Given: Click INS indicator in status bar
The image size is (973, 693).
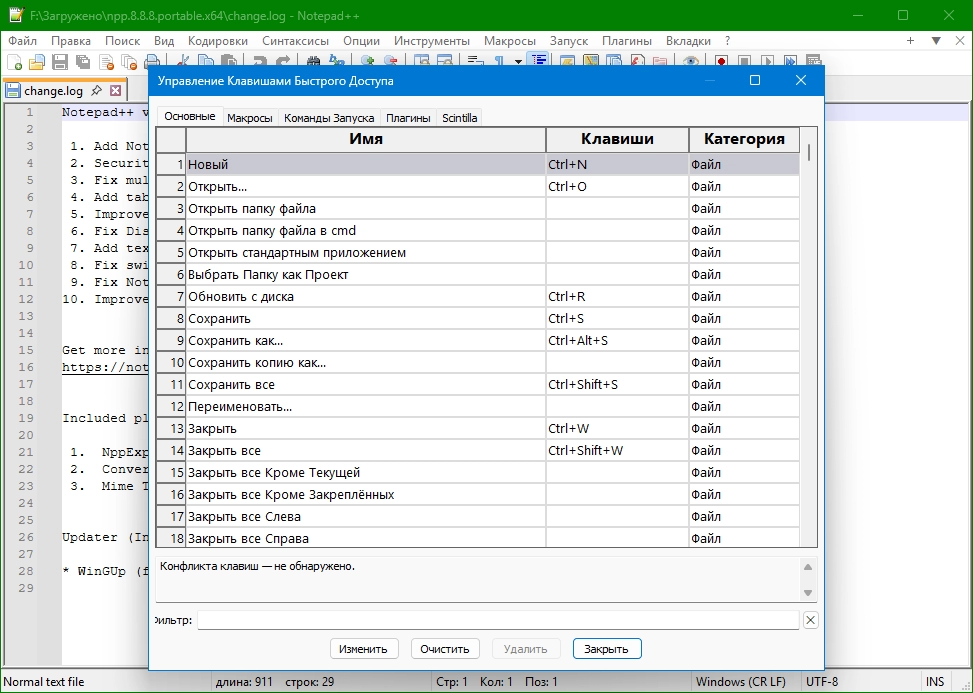Looking at the screenshot, I should pyautogui.click(x=935, y=682).
